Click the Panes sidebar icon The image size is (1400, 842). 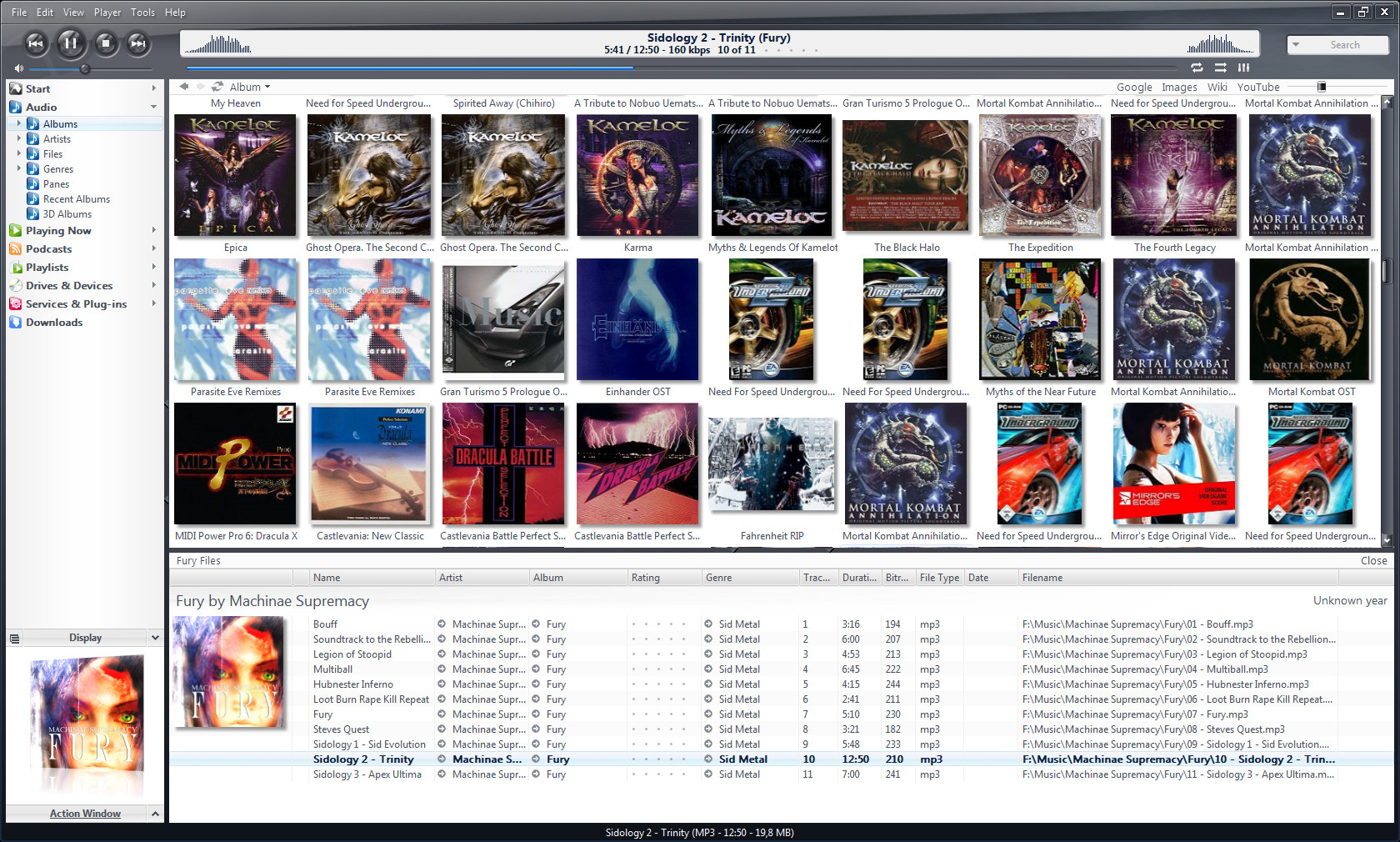tap(32, 183)
